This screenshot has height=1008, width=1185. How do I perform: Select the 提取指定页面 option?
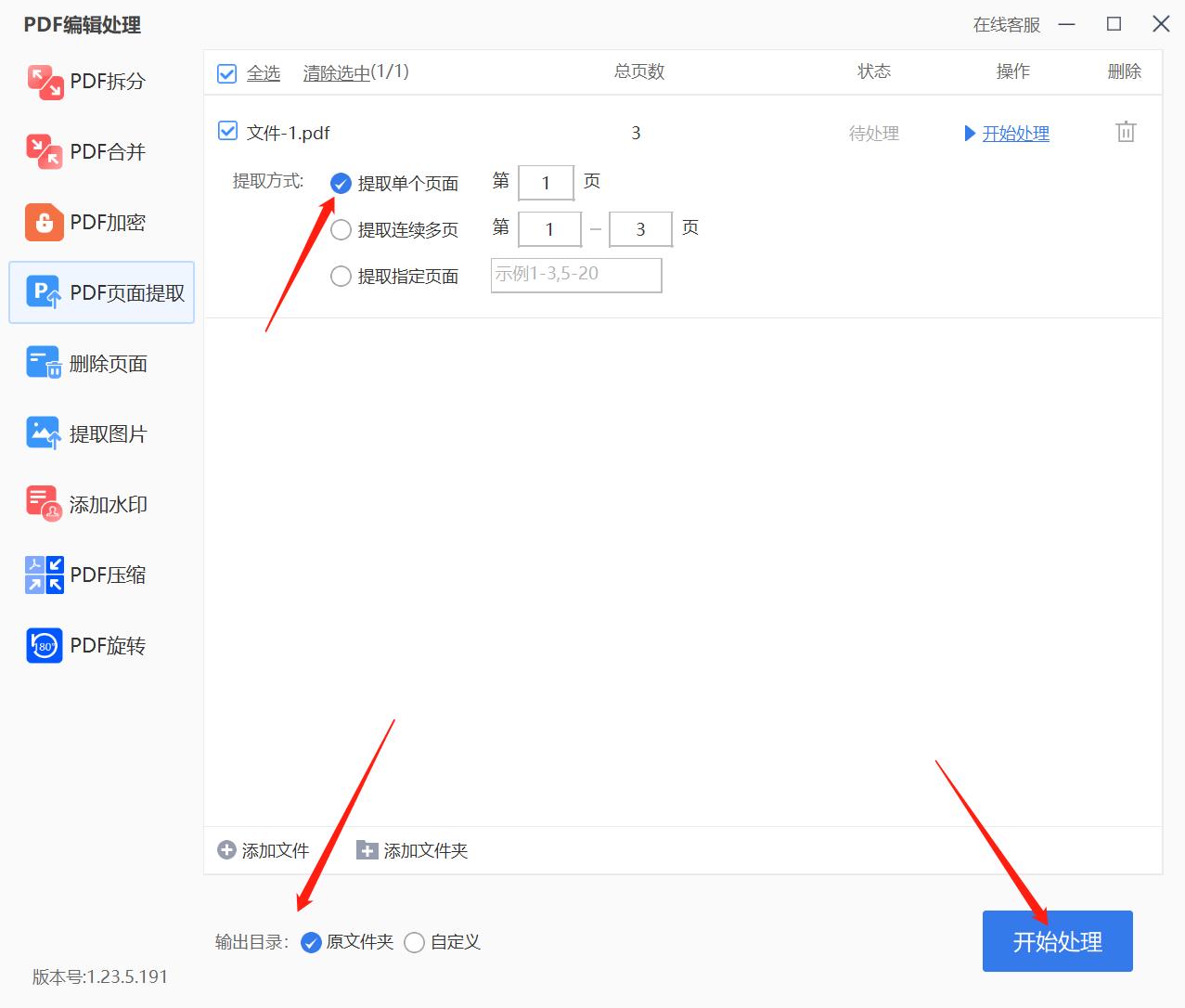click(341, 276)
